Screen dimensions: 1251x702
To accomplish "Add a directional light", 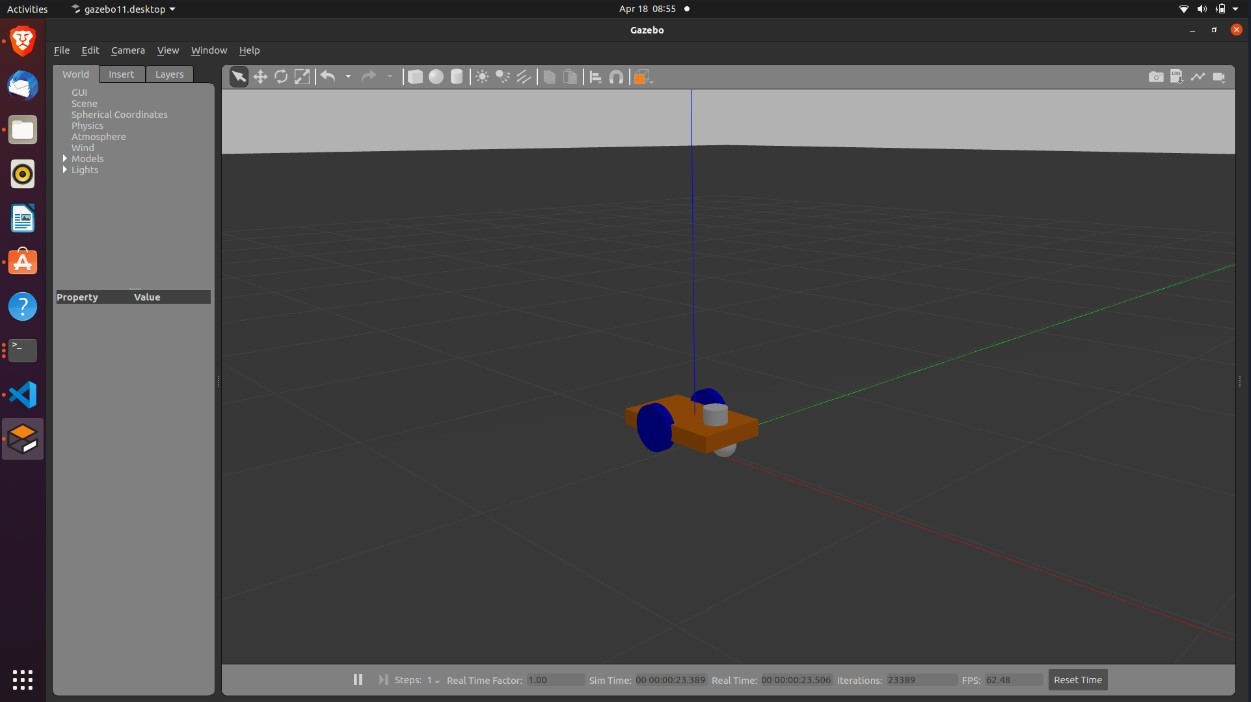I will pyautogui.click(x=524, y=77).
